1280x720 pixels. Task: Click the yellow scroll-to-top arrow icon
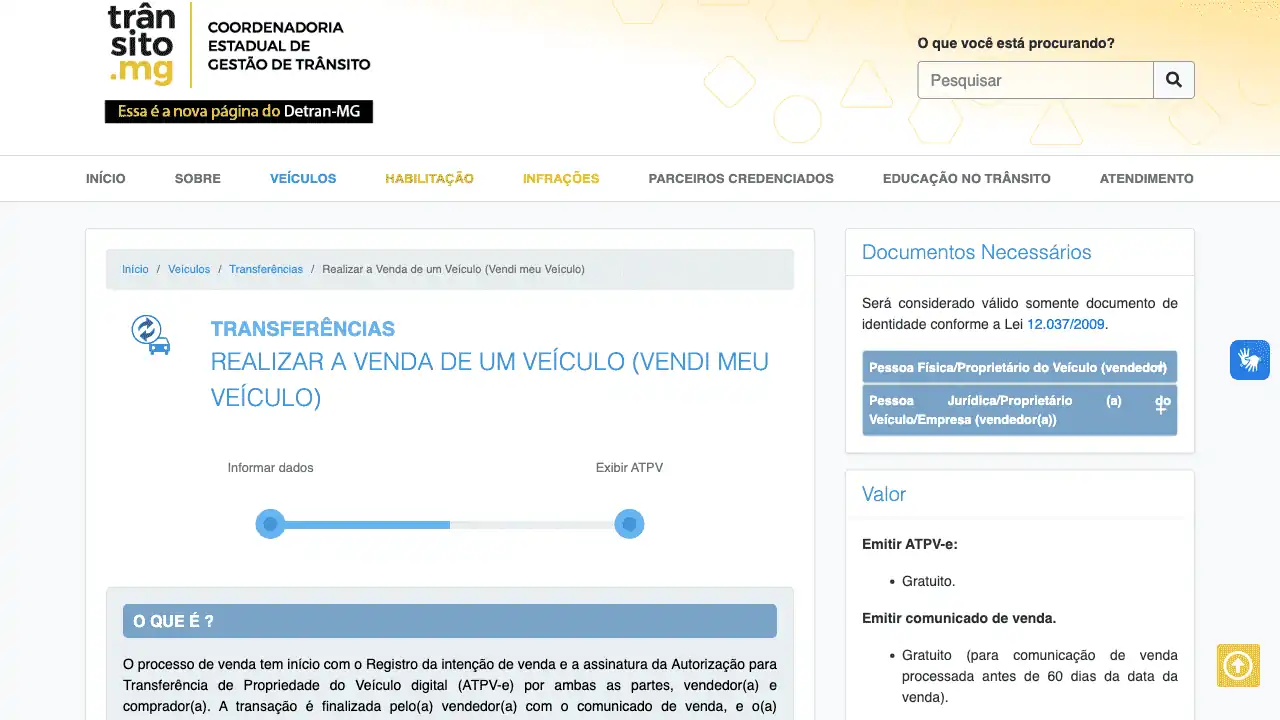tap(1237, 665)
